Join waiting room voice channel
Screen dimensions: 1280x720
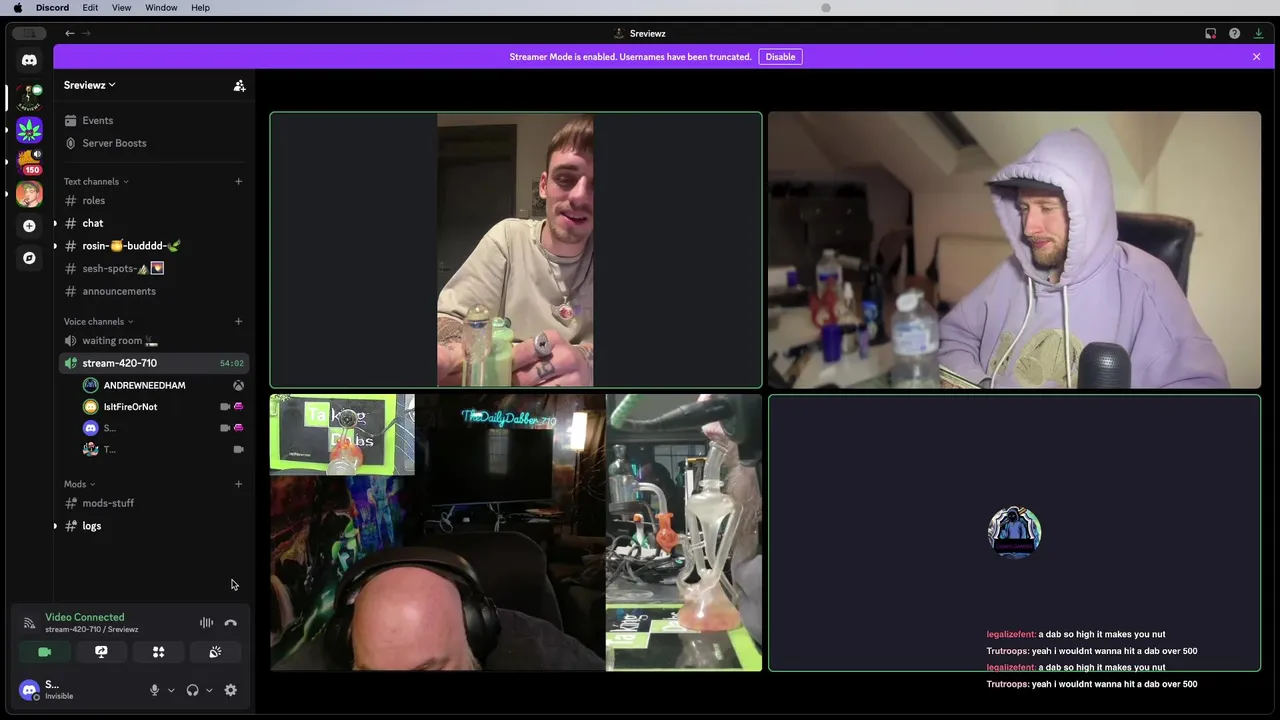tap(153, 341)
